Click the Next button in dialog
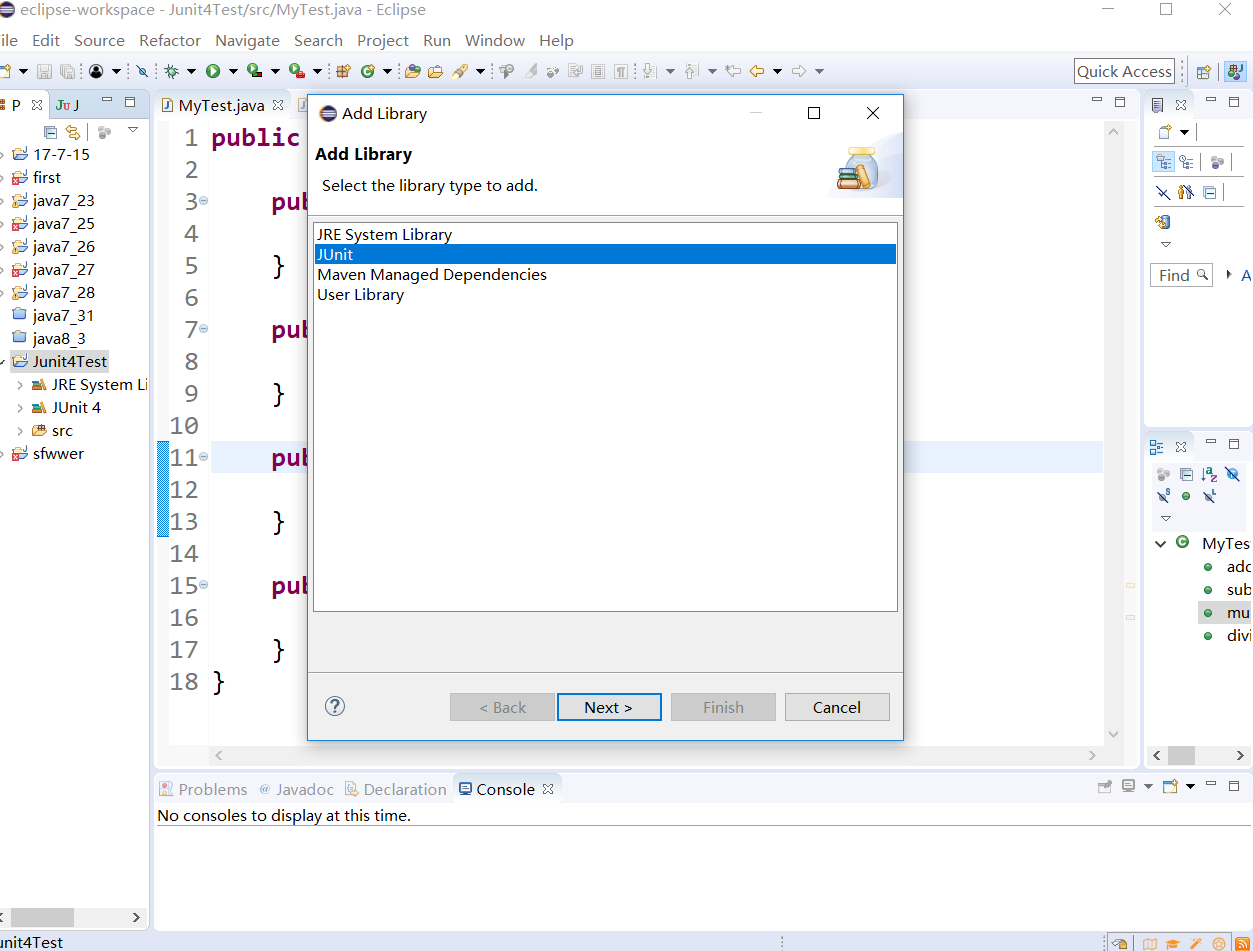This screenshot has height=951, width=1253. coord(609,707)
